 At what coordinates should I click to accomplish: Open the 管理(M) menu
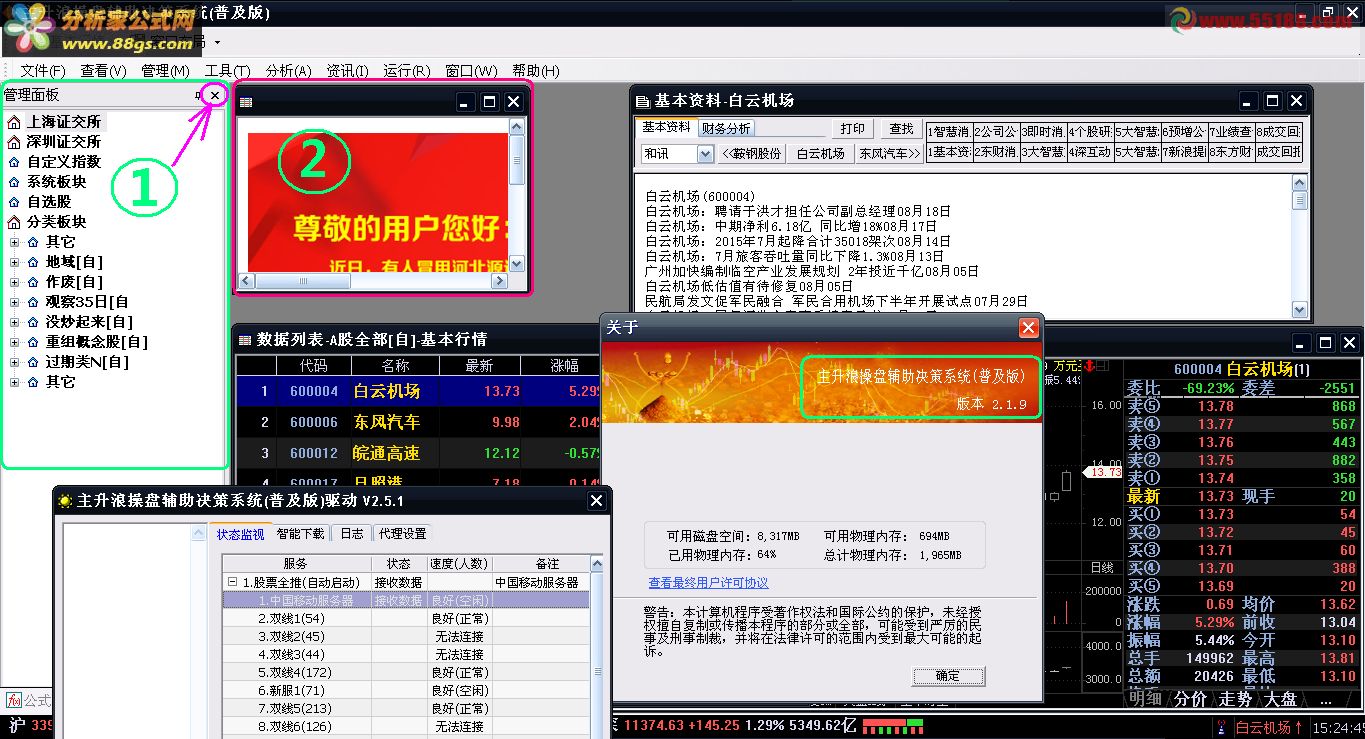[x=165, y=71]
